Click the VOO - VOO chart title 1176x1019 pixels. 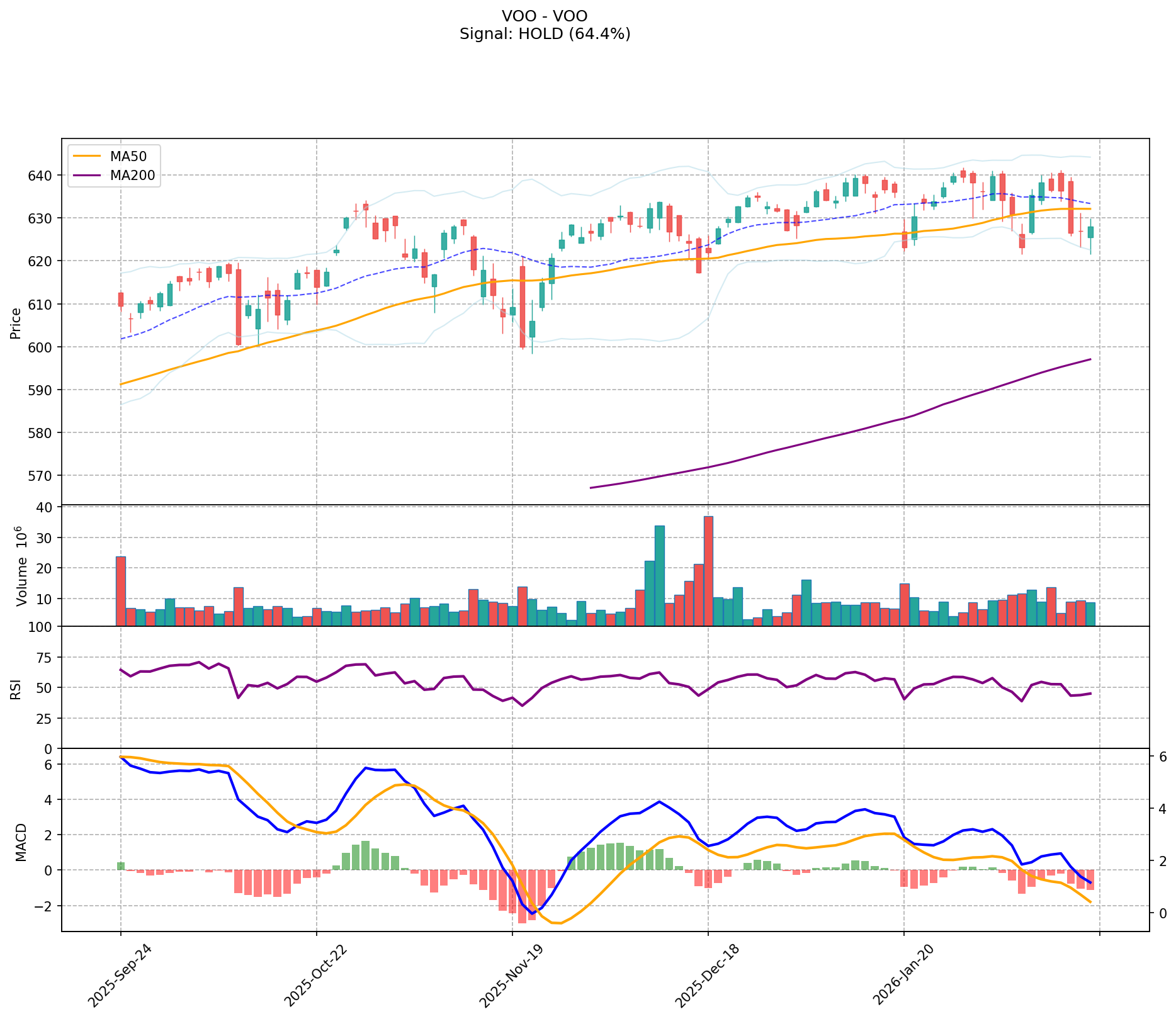pos(545,16)
